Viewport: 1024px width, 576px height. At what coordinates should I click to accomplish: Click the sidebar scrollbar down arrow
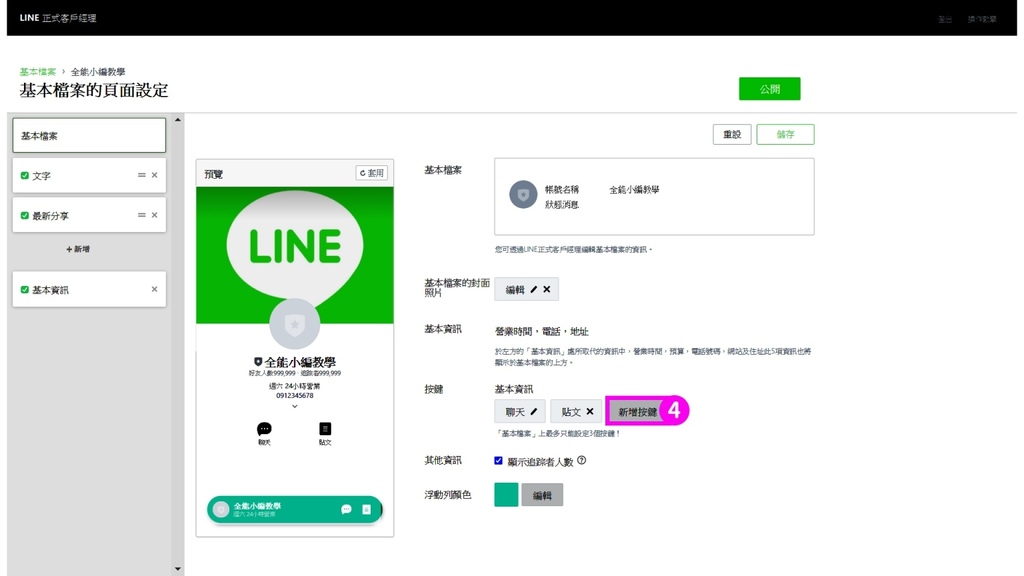[x=178, y=569]
